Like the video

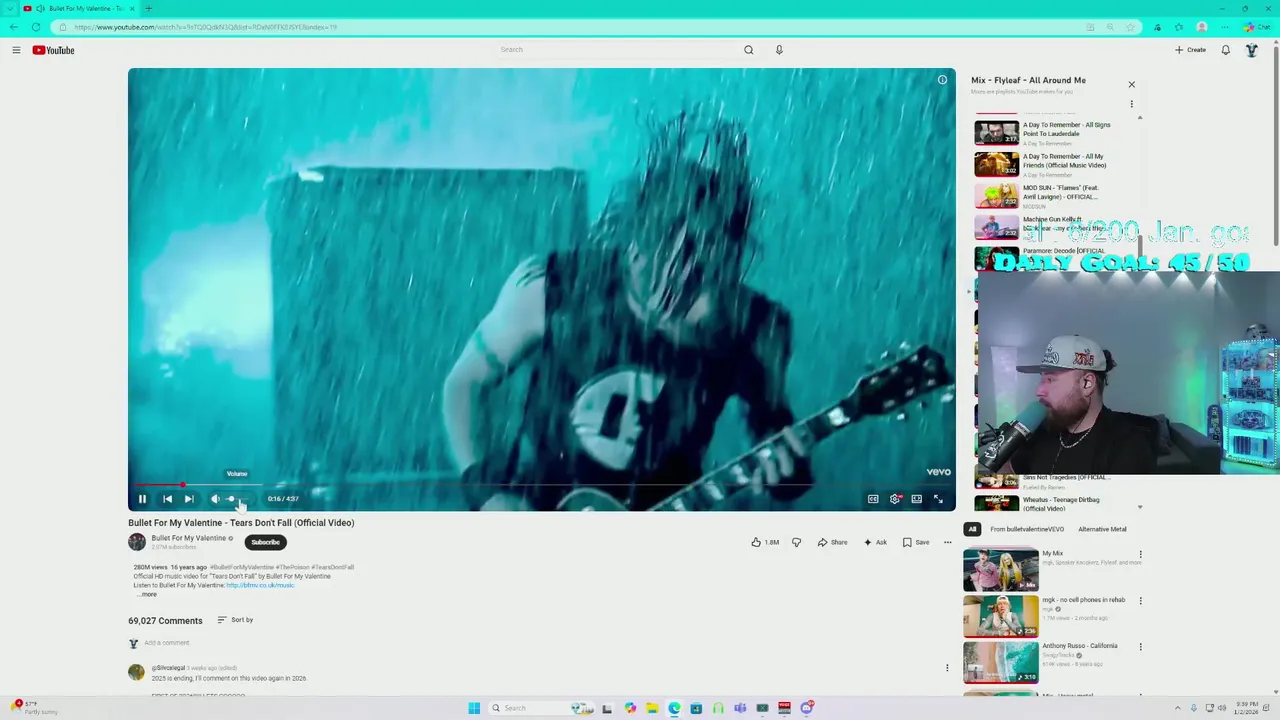(x=765, y=542)
